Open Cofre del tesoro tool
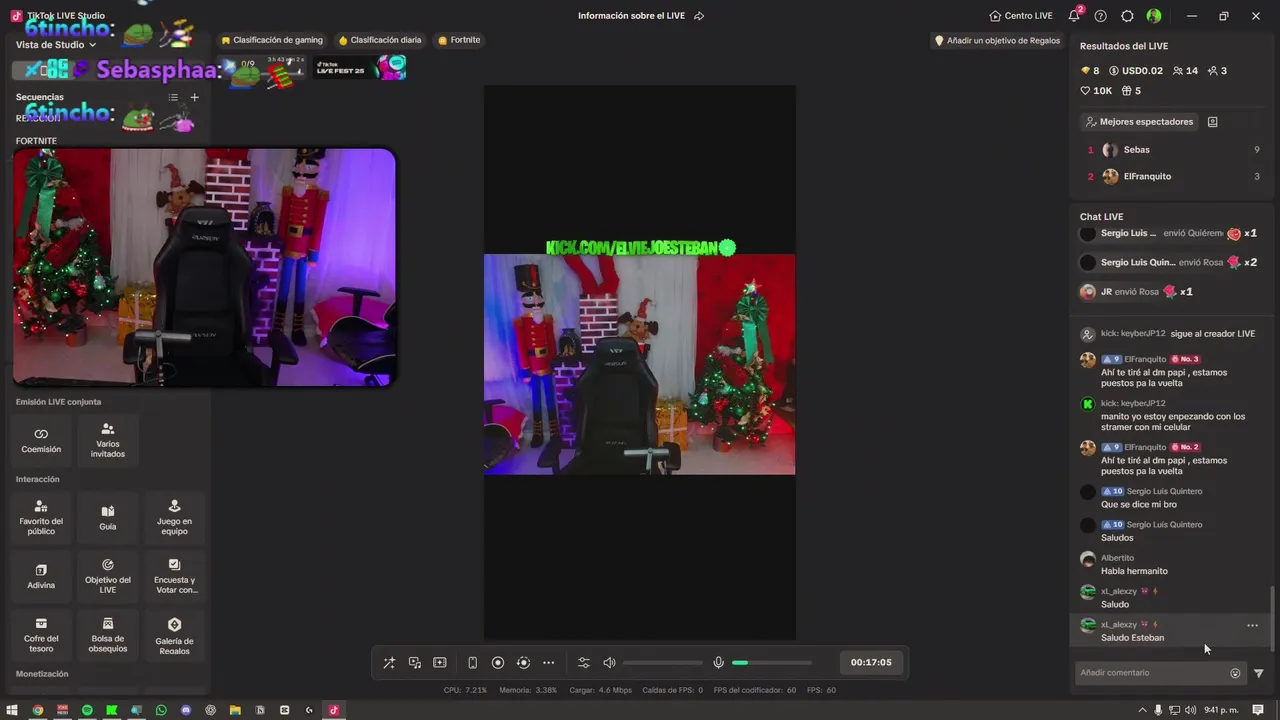Screen dimensions: 1280x720 tap(41, 635)
